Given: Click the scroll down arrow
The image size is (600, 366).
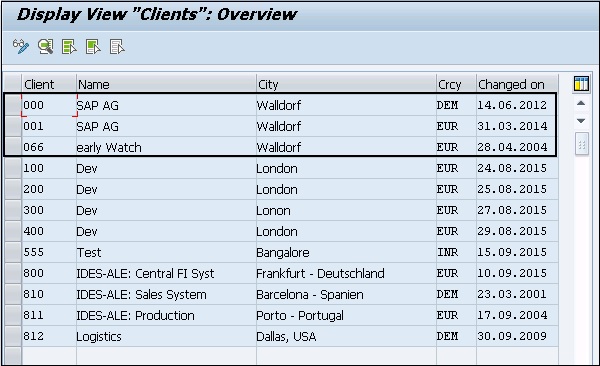Looking at the screenshot, I should pyautogui.click(x=581, y=121).
